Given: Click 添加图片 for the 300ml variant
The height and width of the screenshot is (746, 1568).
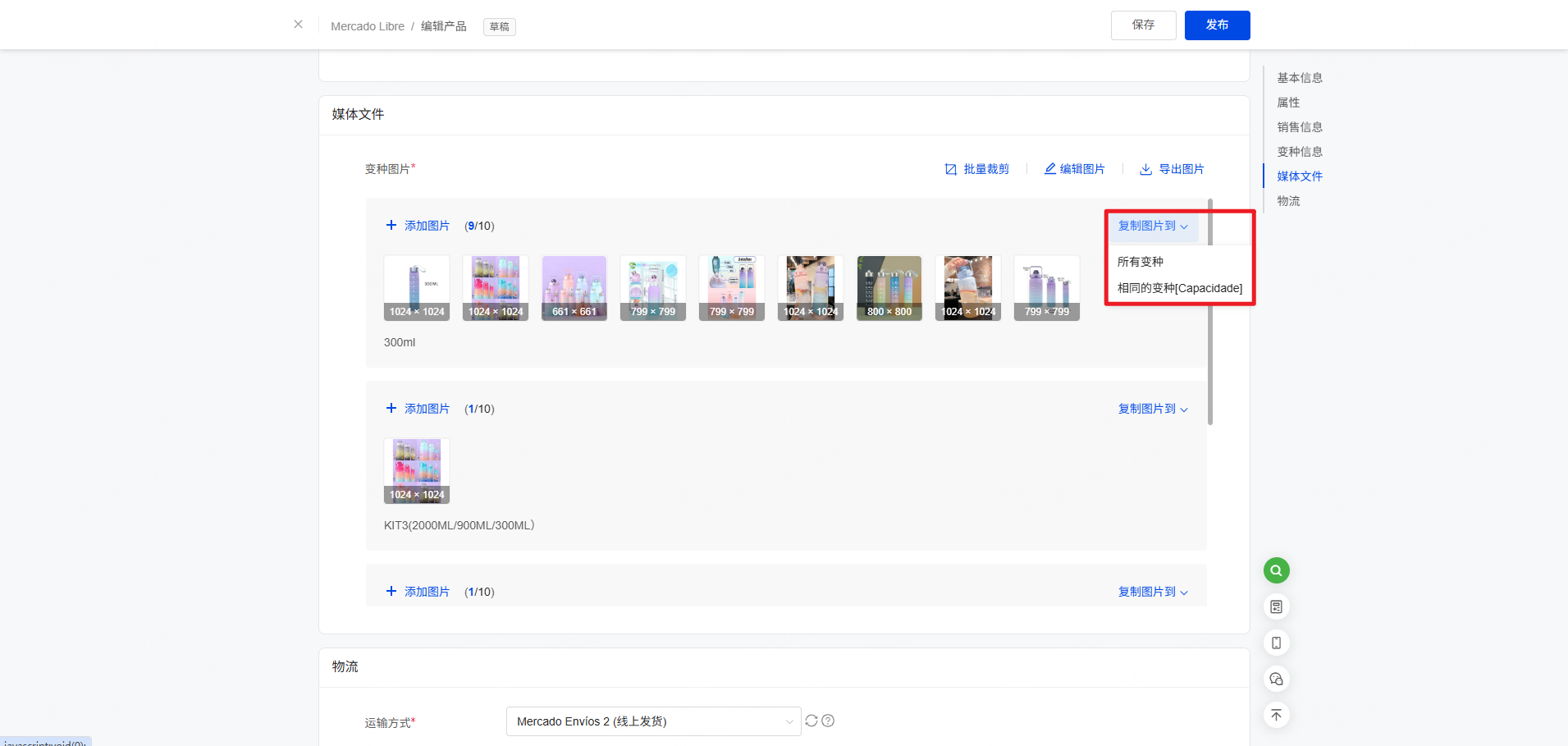Looking at the screenshot, I should tap(418, 226).
